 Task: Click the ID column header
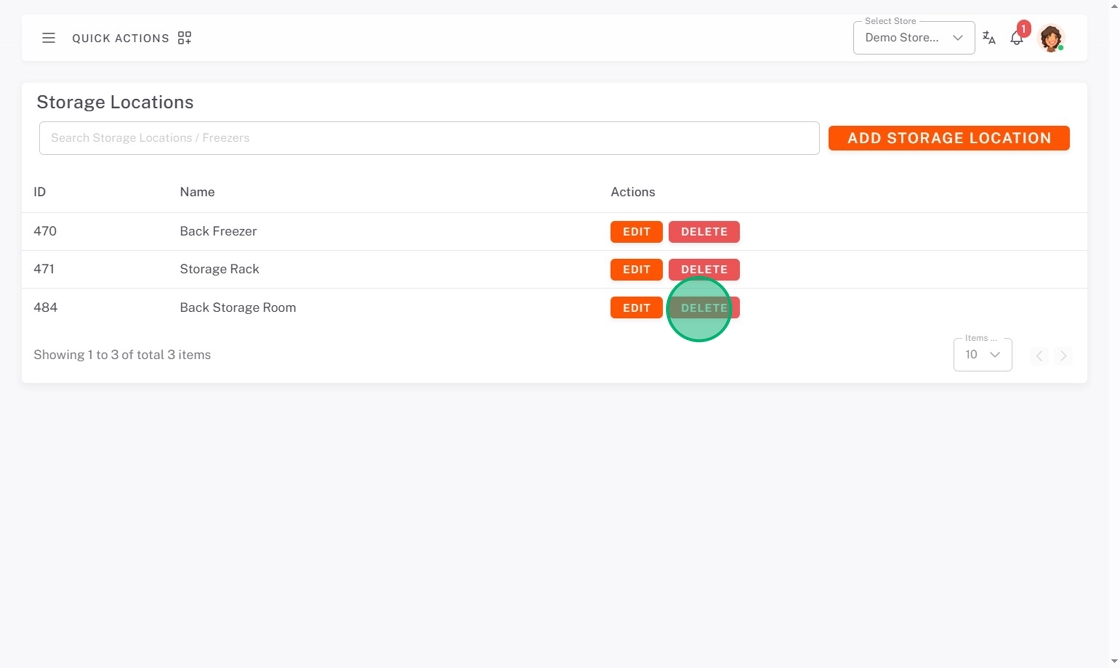39,191
